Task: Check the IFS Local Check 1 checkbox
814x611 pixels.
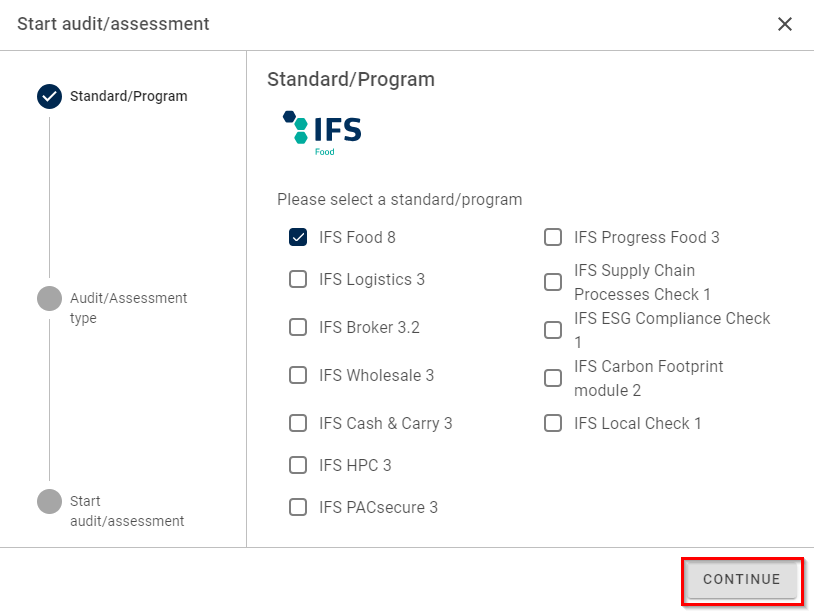Action: coord(553,423)
